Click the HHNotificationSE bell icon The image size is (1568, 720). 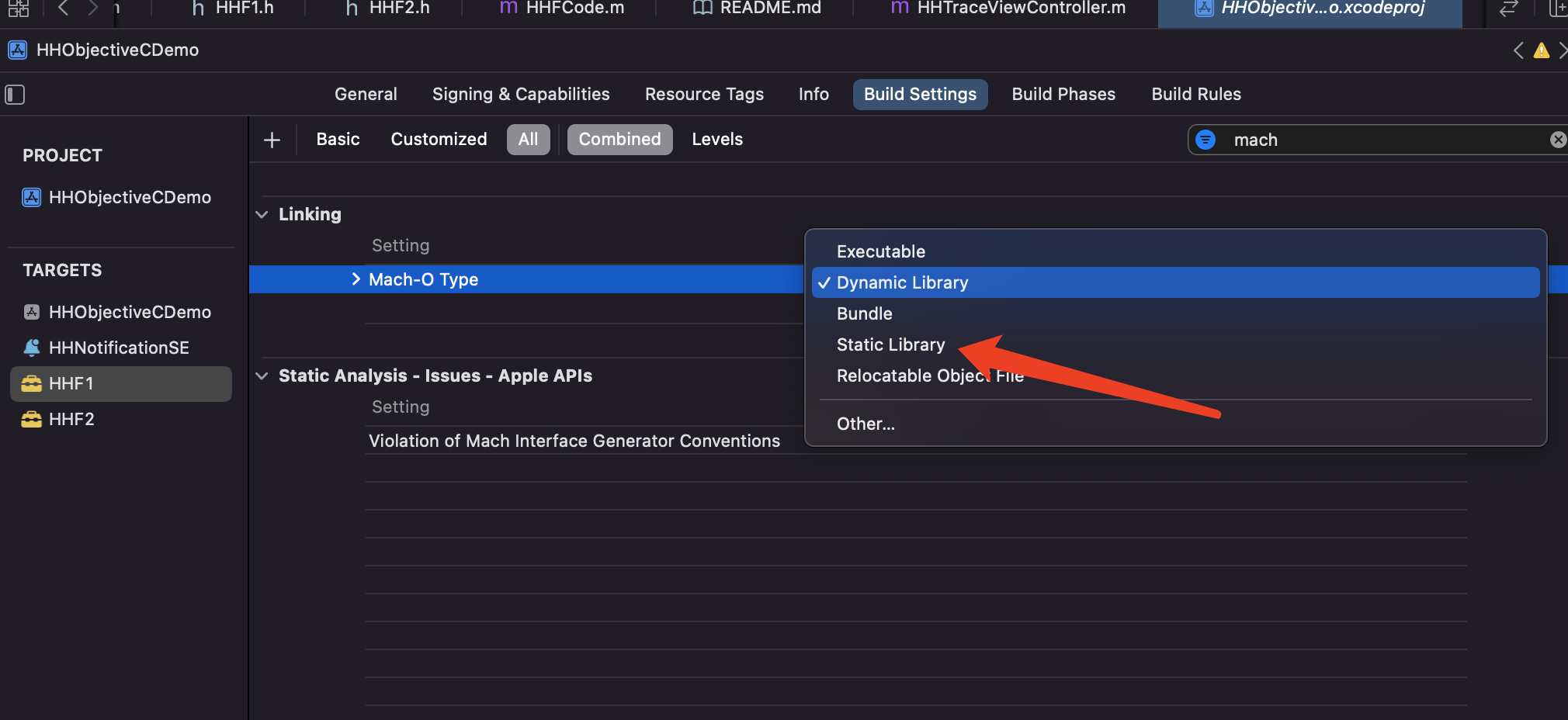tap(31, 348)
